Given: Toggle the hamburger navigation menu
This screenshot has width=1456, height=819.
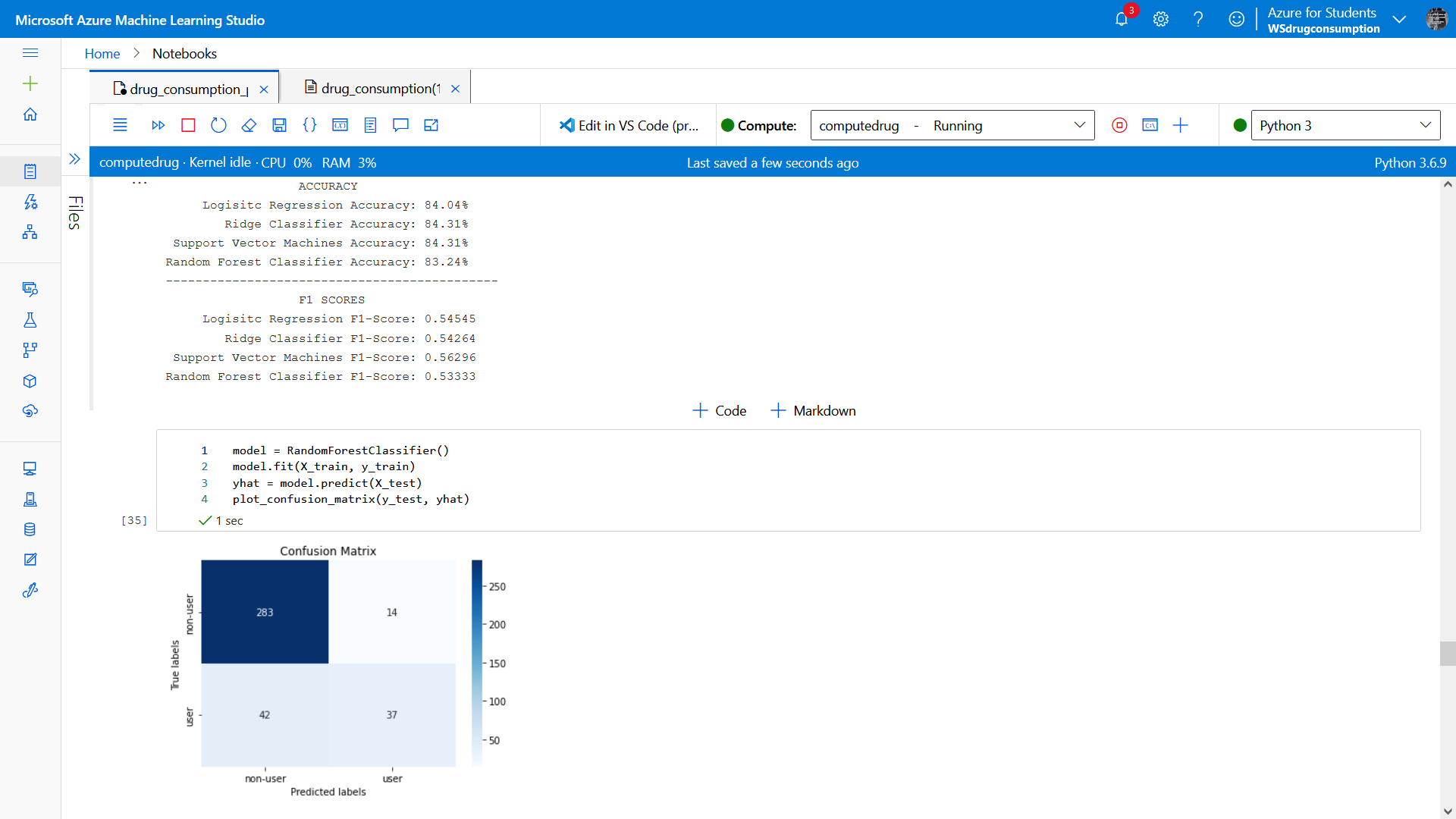Looking at the screenshot, I should pyautogui.click(x=30, y=53).
